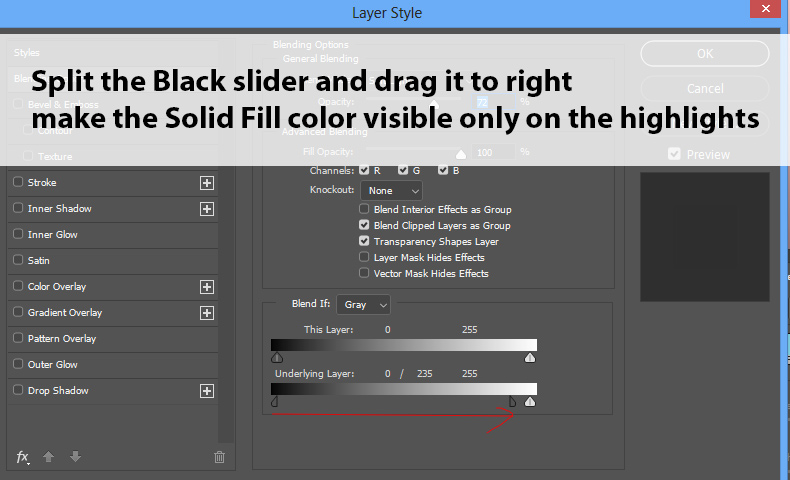The image size is (790, 480).
Task: Check Layer Mask Hides Effects
Action: coord(364,257)
